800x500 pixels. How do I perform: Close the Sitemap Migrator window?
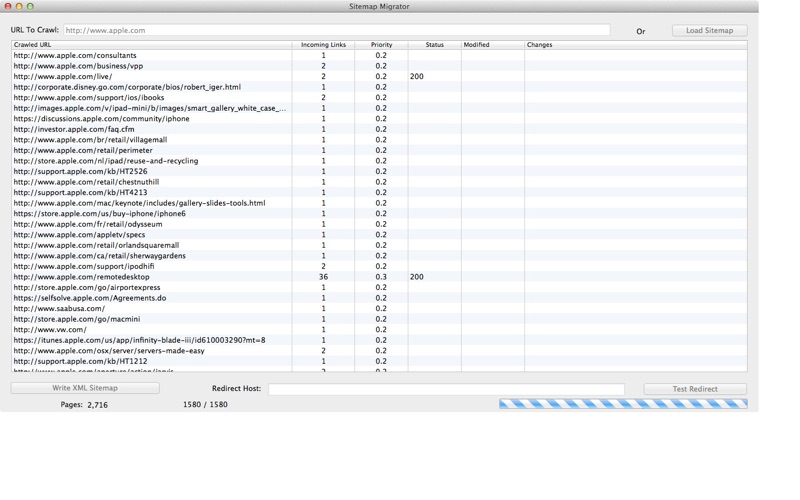(x=8, y=6)
